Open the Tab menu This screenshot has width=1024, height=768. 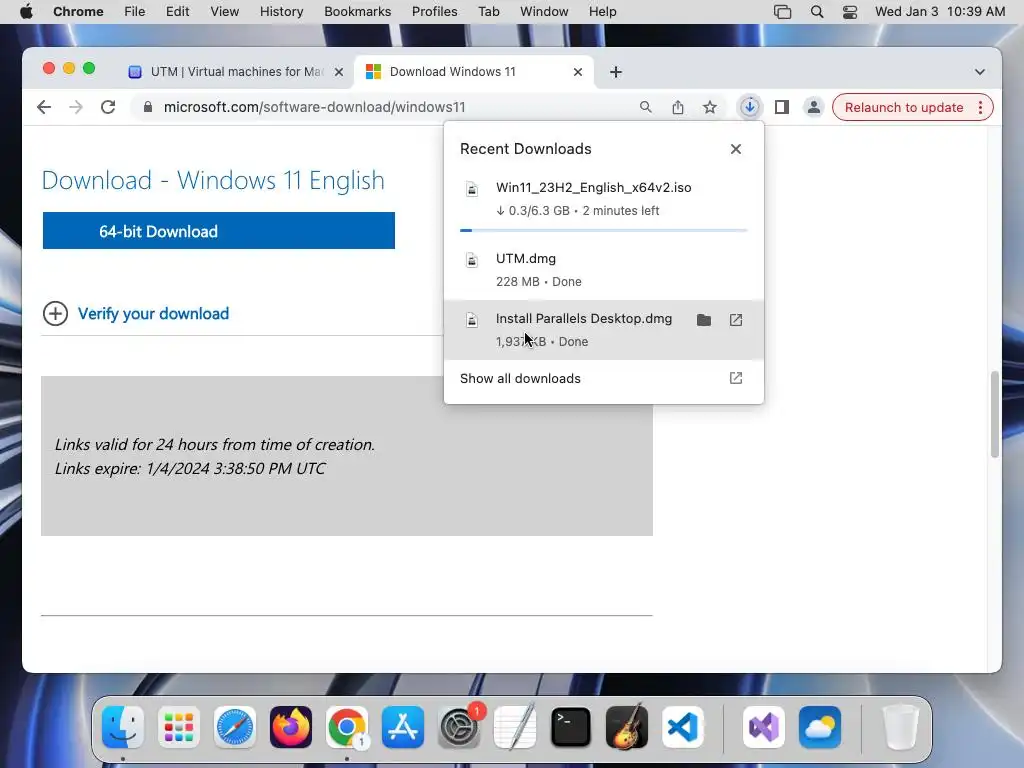pos(488,12)
